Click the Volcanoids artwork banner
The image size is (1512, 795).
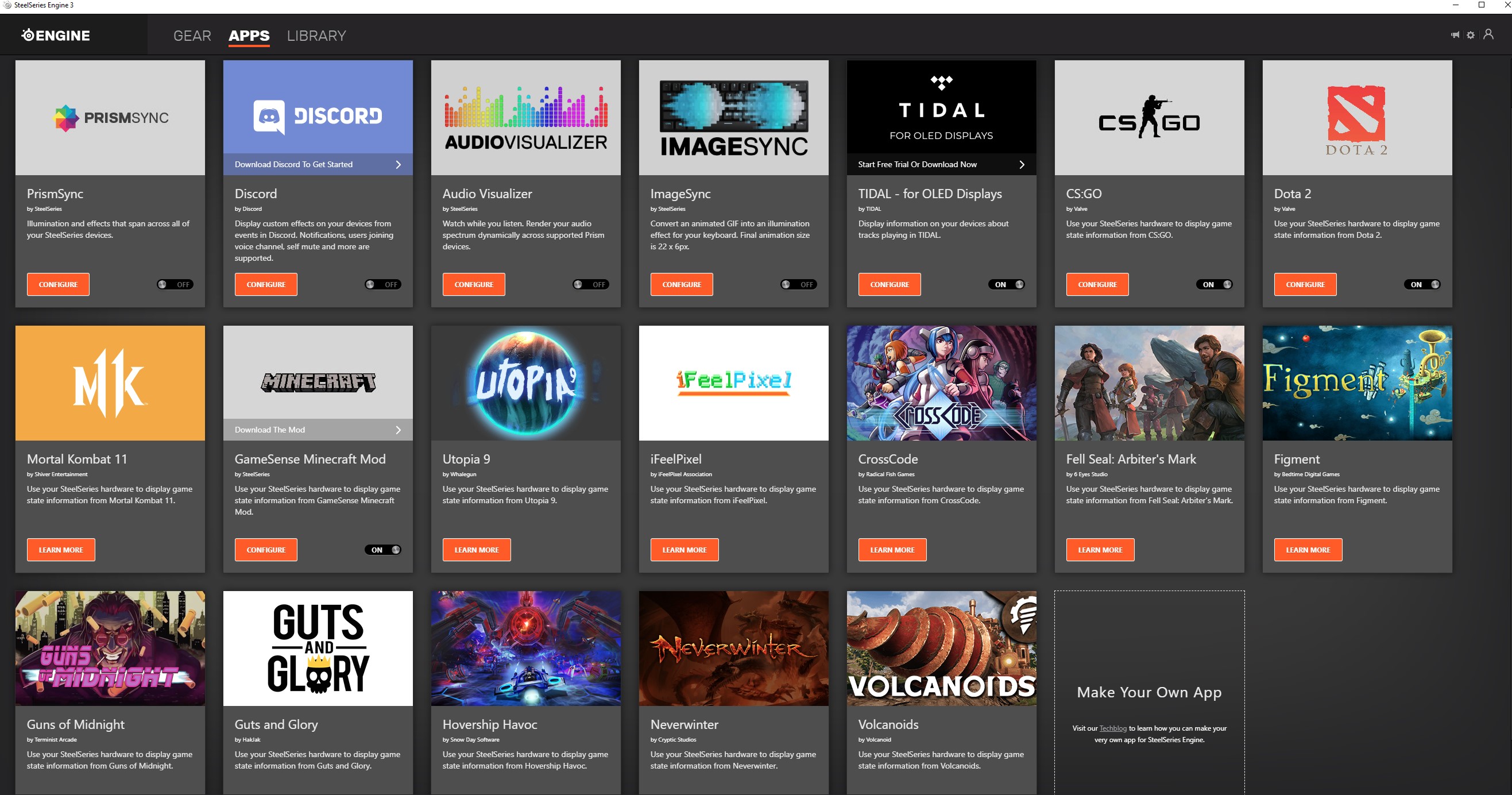tap(941, 648)
